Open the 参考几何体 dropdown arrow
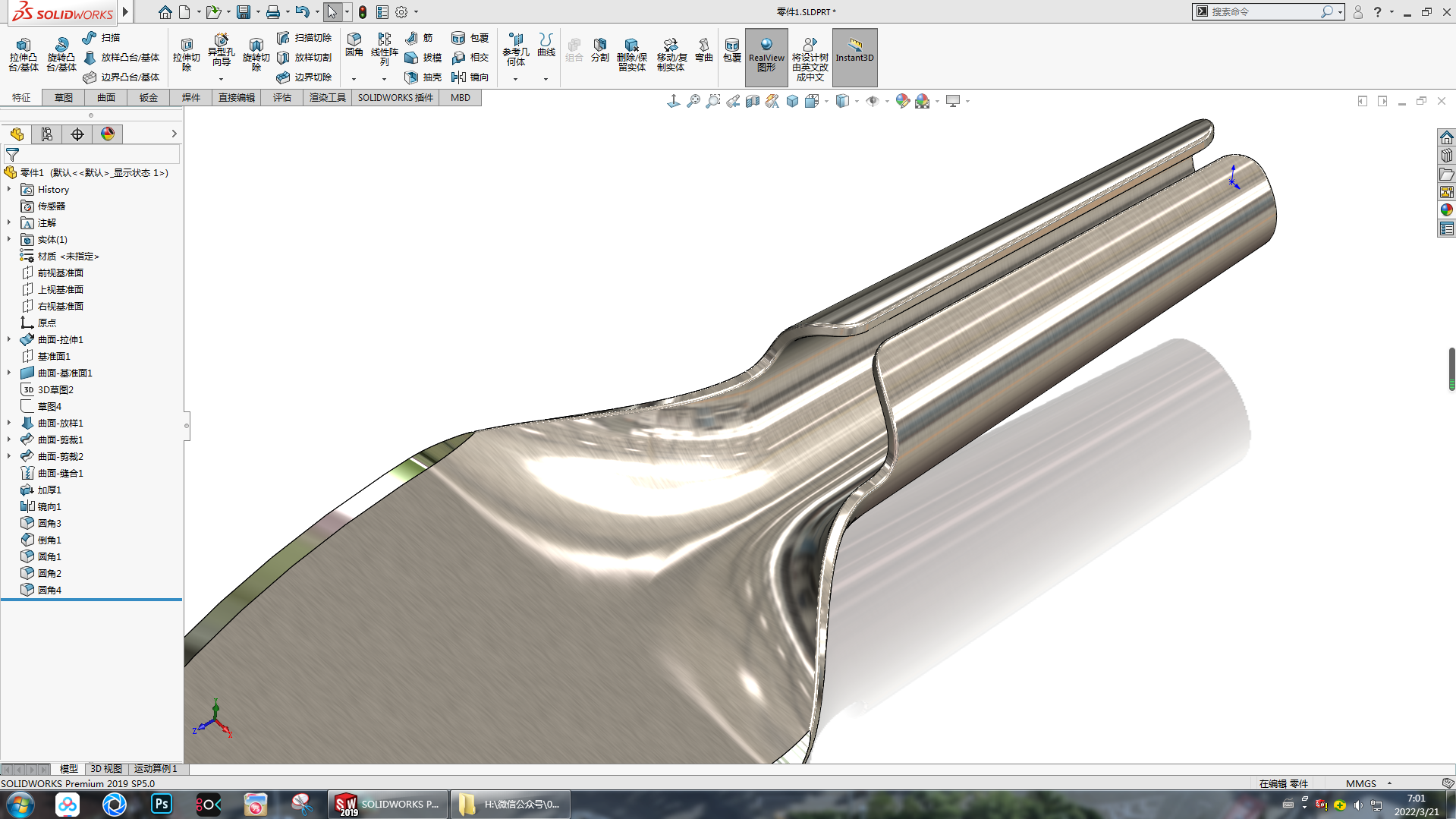1456x819 pixels. [x=515, y=79]
